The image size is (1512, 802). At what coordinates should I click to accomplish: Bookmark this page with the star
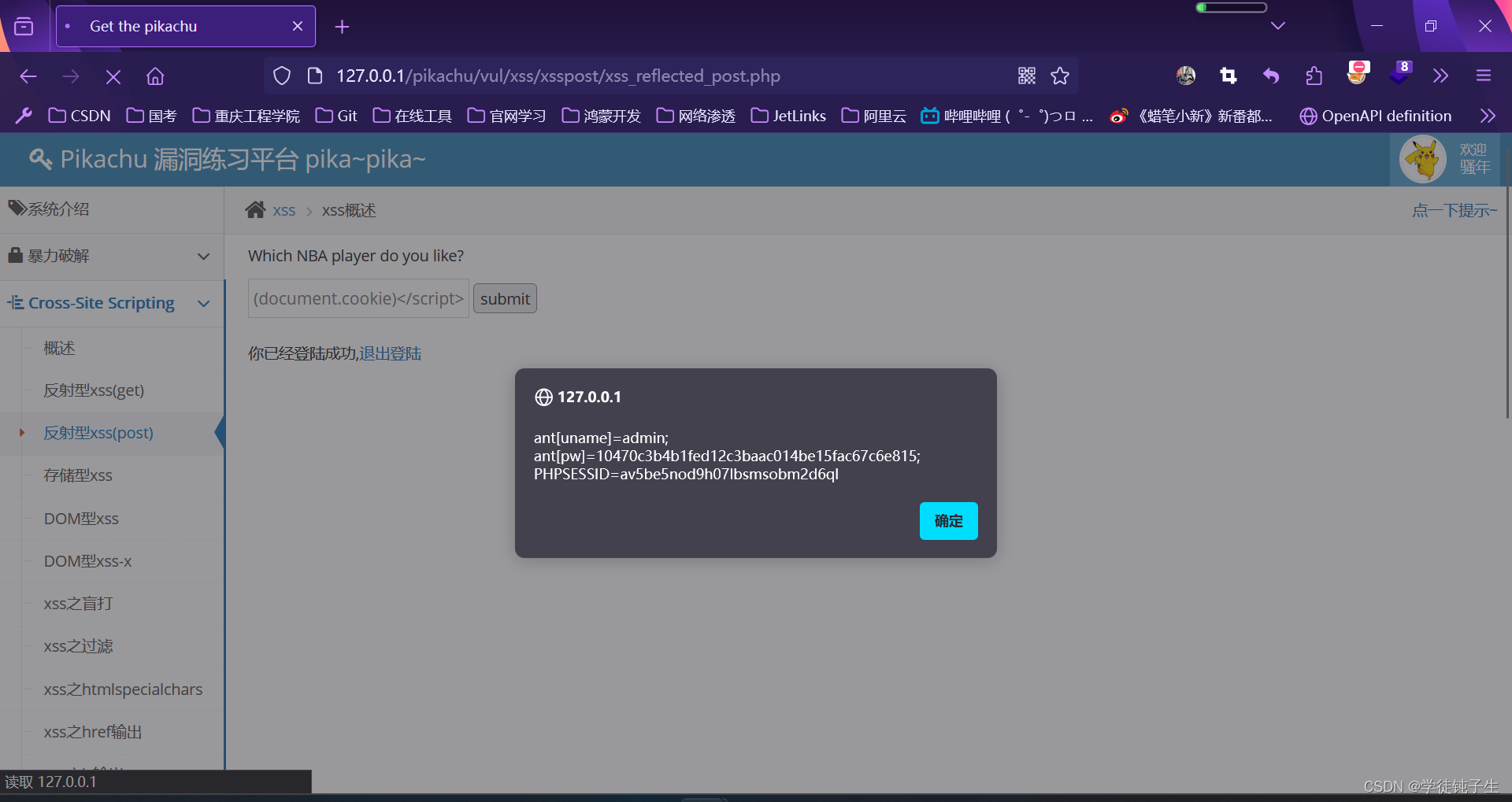click(1060, 76)
